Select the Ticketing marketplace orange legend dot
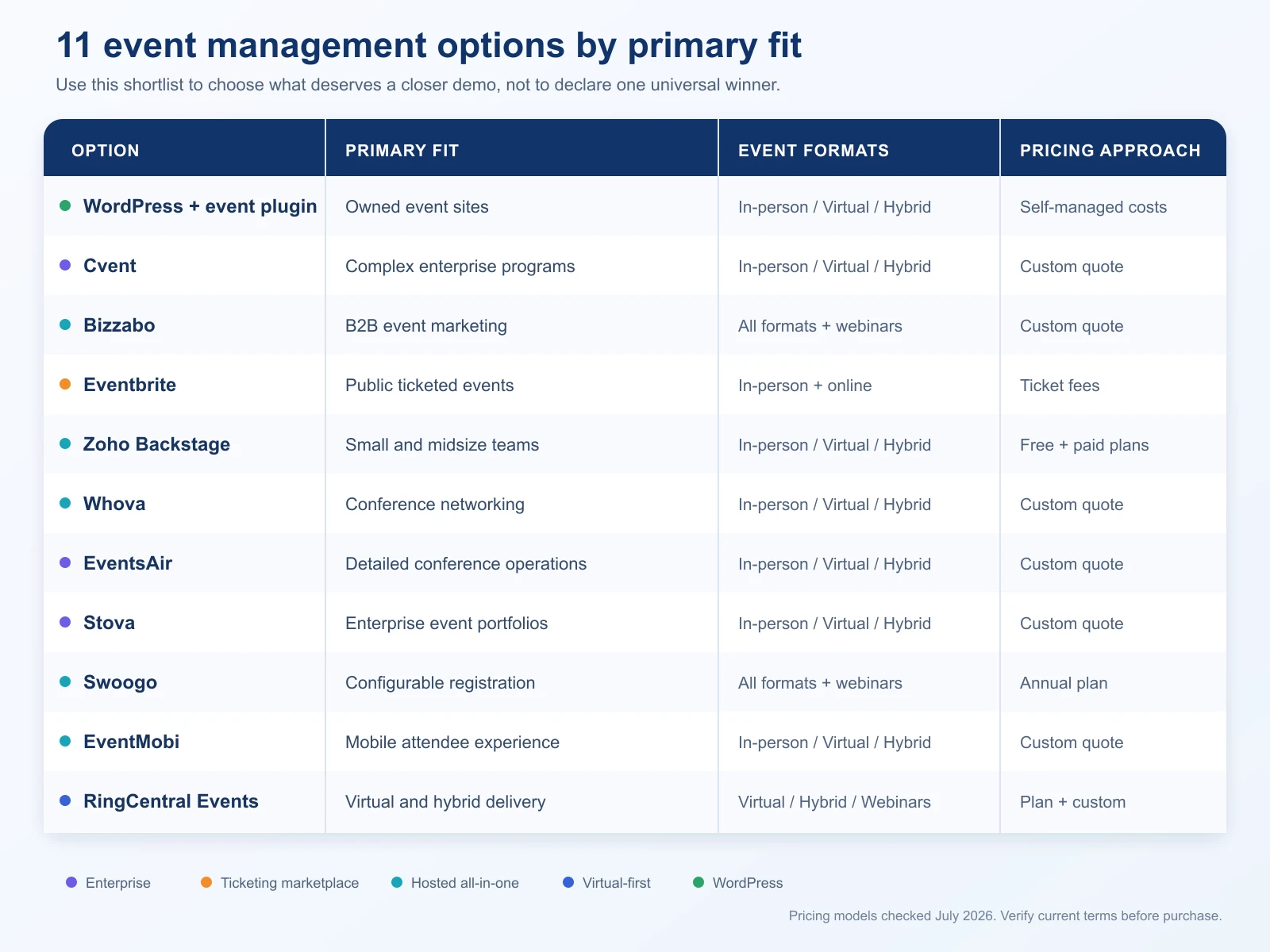This screenshot has height=952, width=1270. point(206,882)
